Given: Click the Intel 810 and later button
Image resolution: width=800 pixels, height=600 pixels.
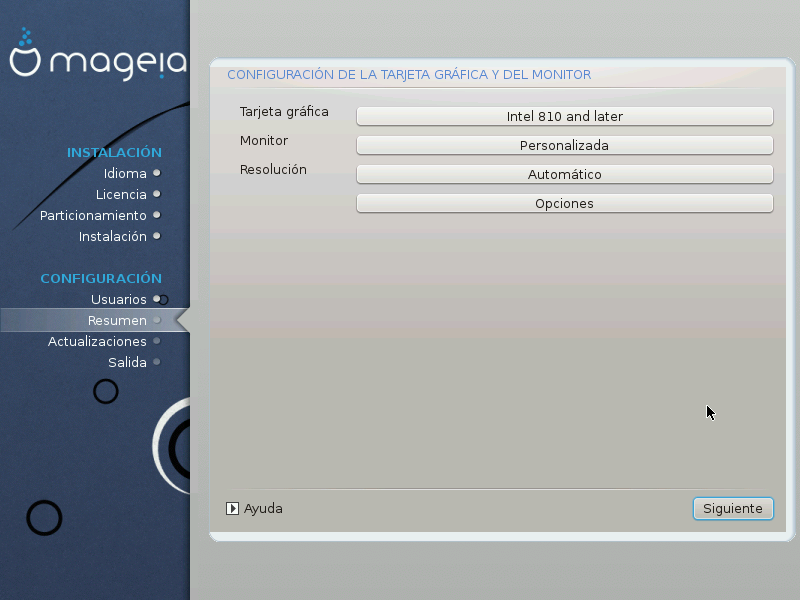Looking at the screenshot, I should click(565, 116).
